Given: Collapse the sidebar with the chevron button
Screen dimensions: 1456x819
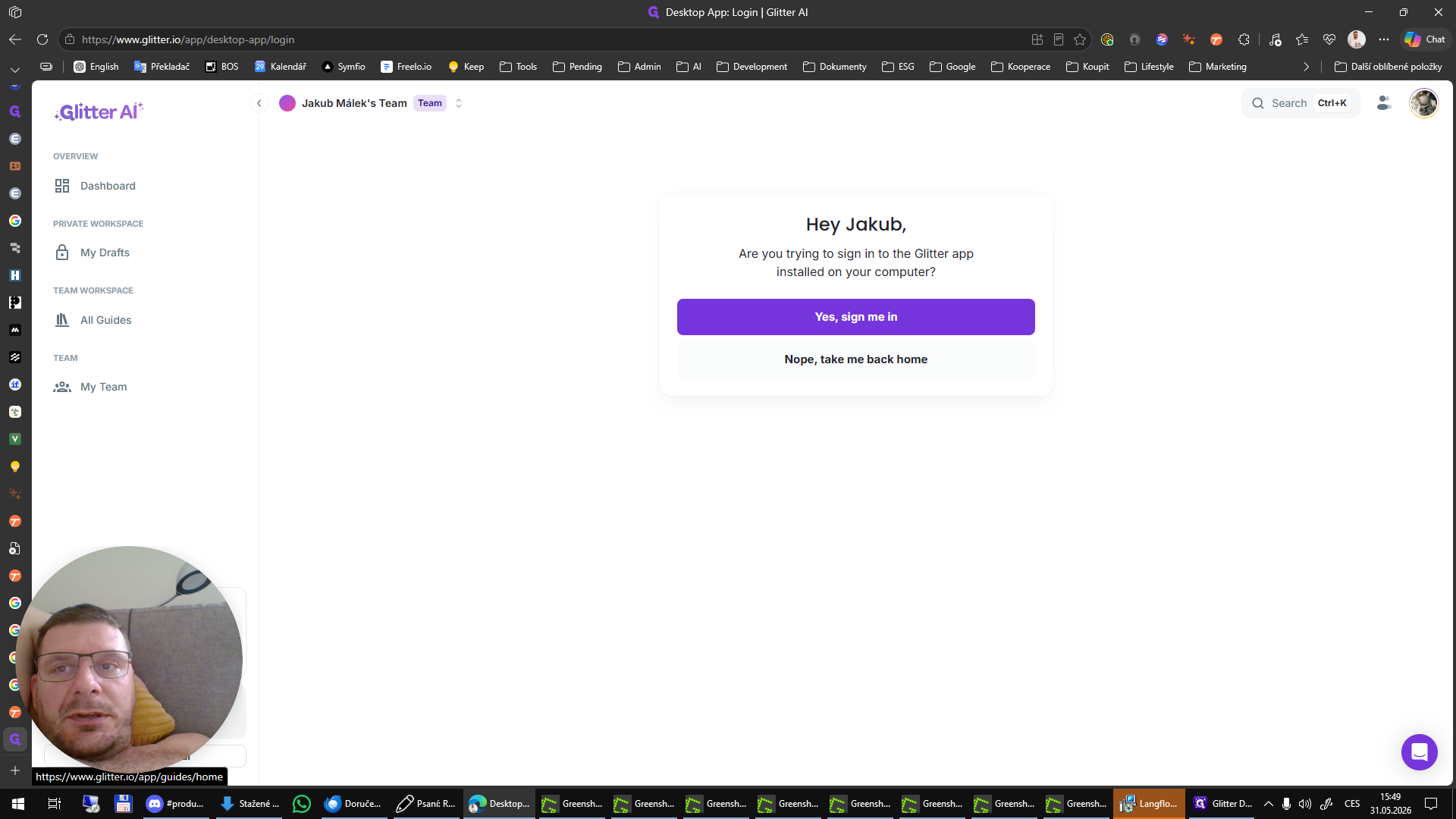Looking at the screenshot, I should coord(259,103).
